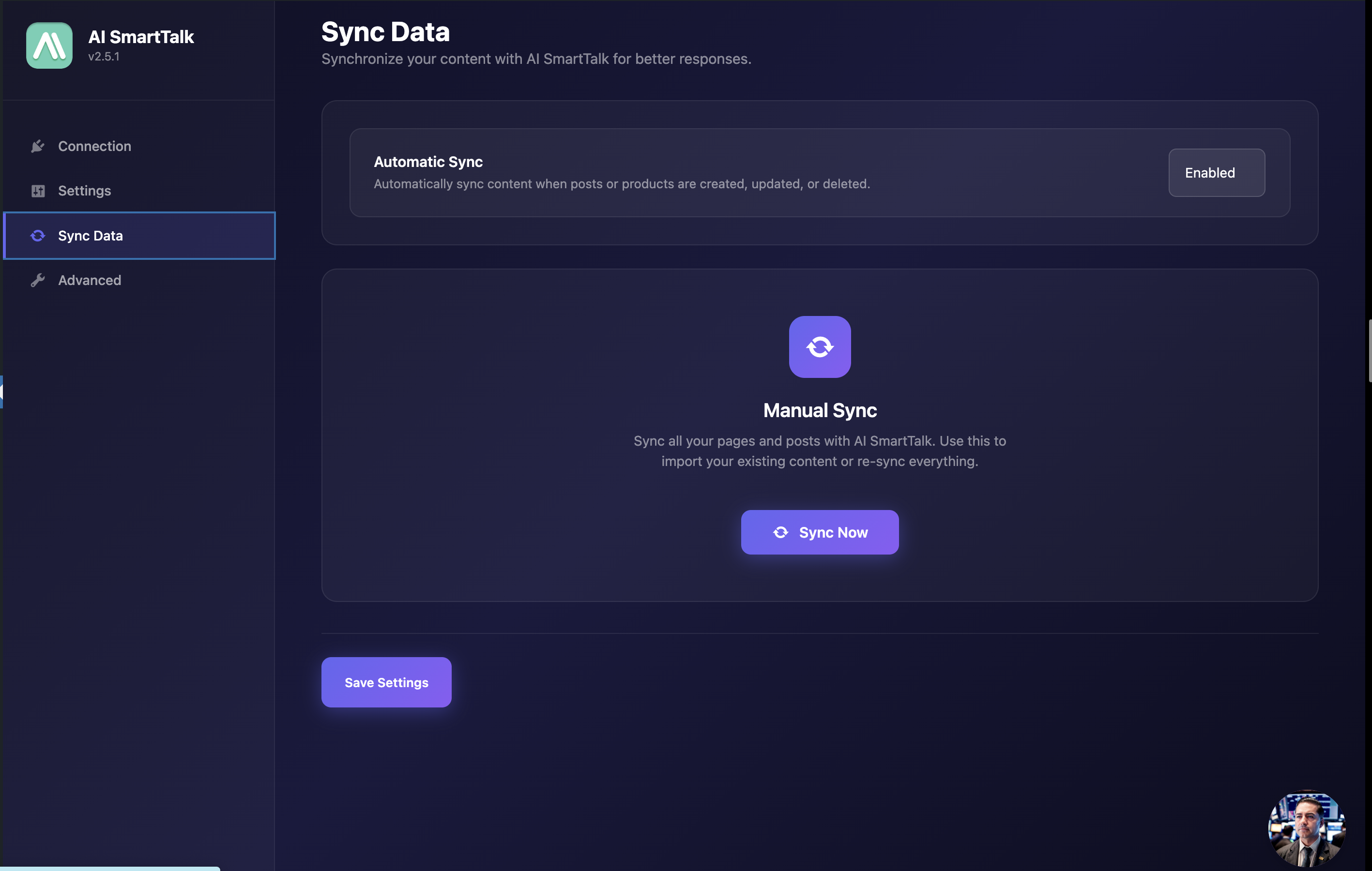The width and height of the screenshot is (1372, 871).
Task: Switch to the Advanced section
Action: (90, 280)
